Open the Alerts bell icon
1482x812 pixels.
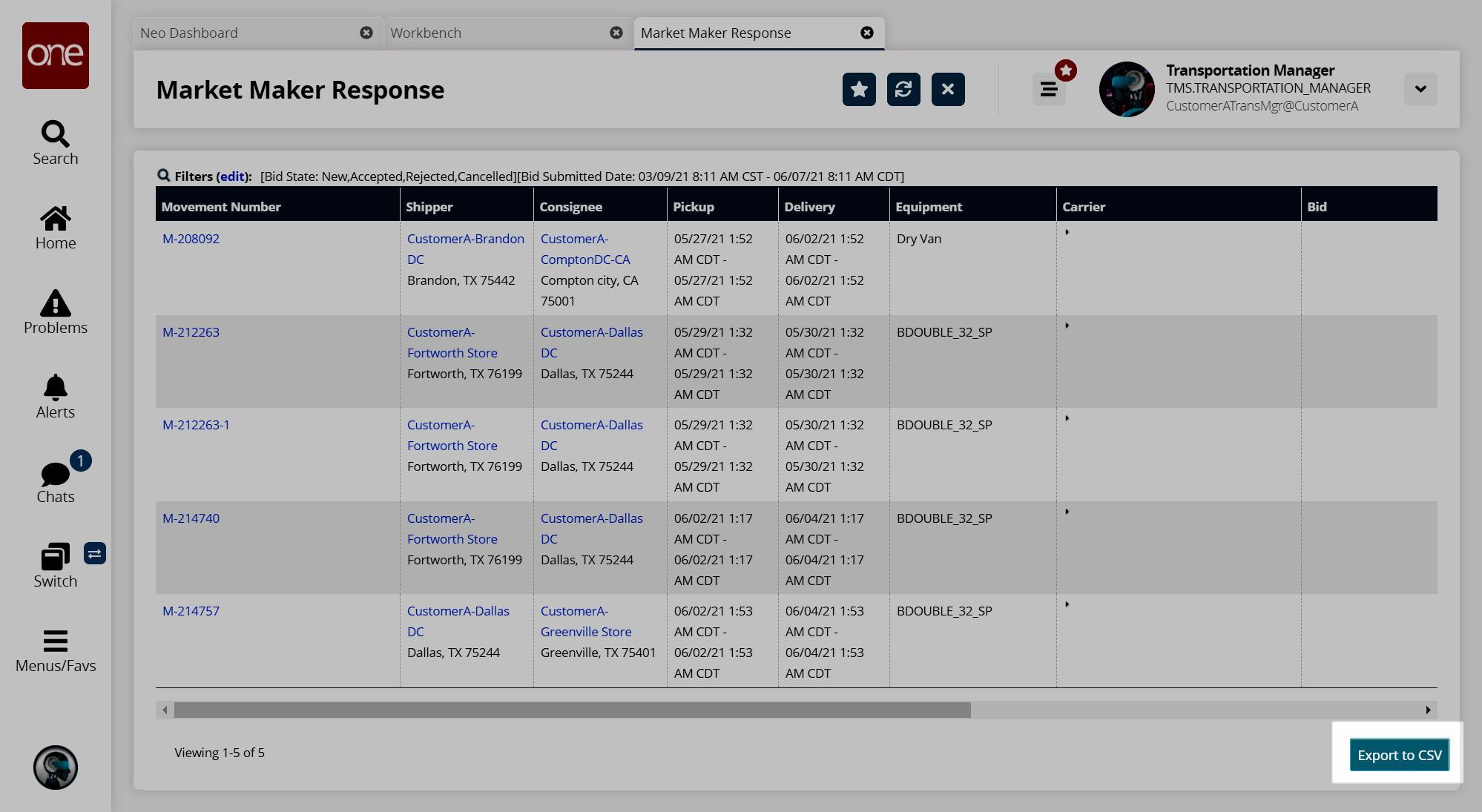tap(55, 396)
